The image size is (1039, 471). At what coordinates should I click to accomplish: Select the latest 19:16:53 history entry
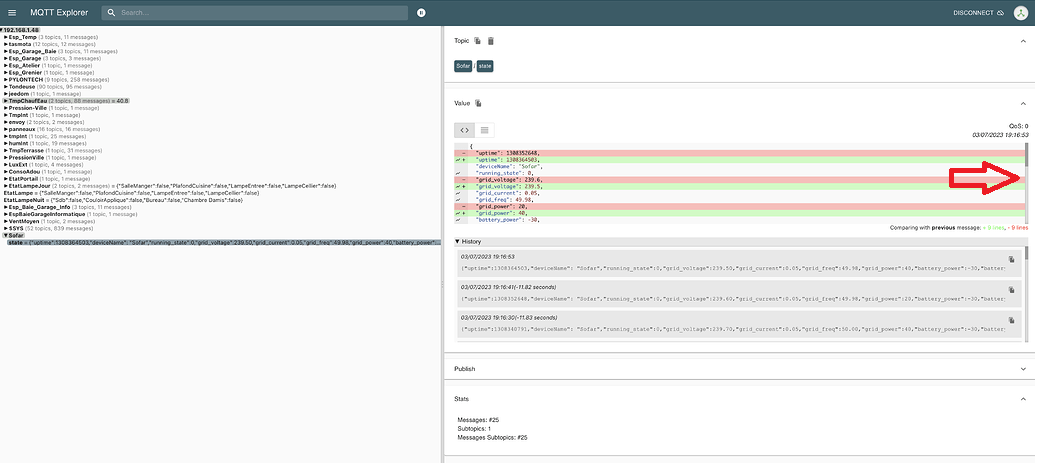coord(739,263)
